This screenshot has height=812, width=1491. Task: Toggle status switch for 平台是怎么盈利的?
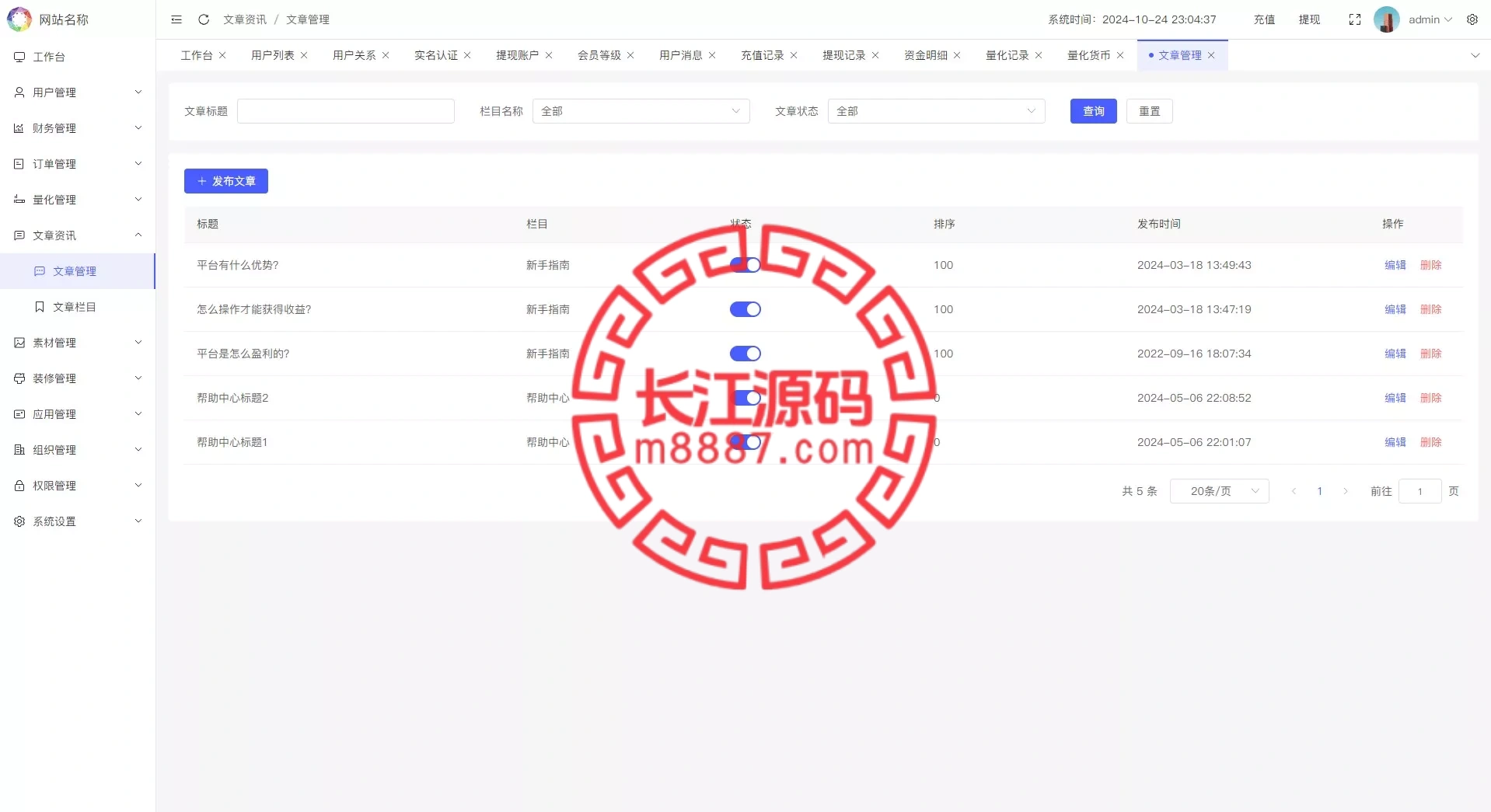(x=745, y=354)
